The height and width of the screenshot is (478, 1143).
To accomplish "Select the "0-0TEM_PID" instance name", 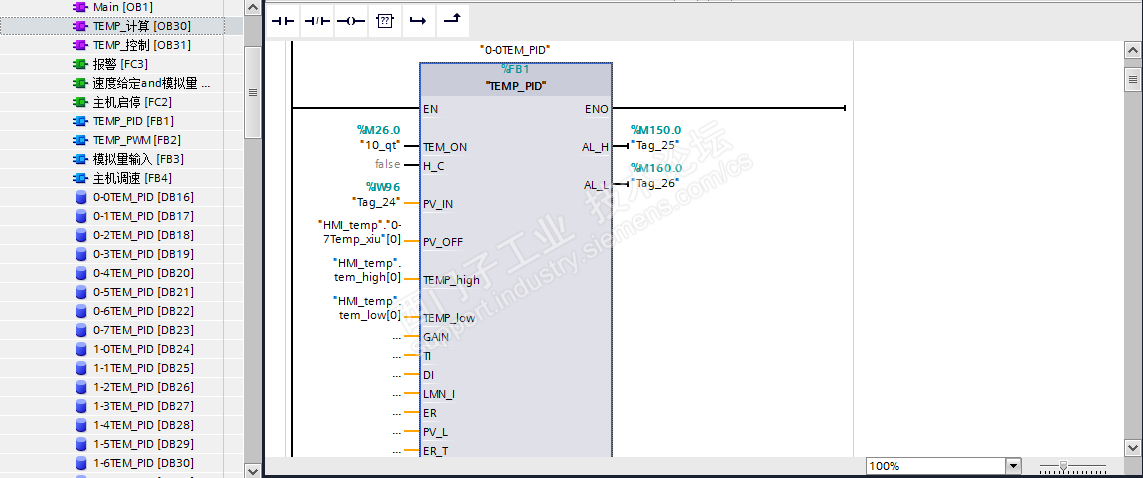I will [515, 50].
